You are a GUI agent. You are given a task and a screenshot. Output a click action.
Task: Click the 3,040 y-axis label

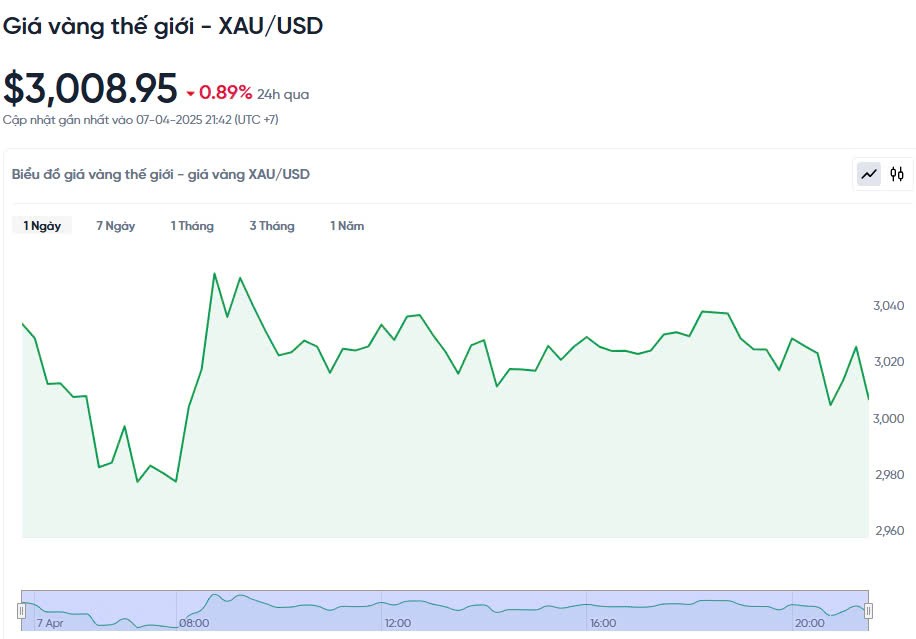pyautogui.click(x=888, y=306)
